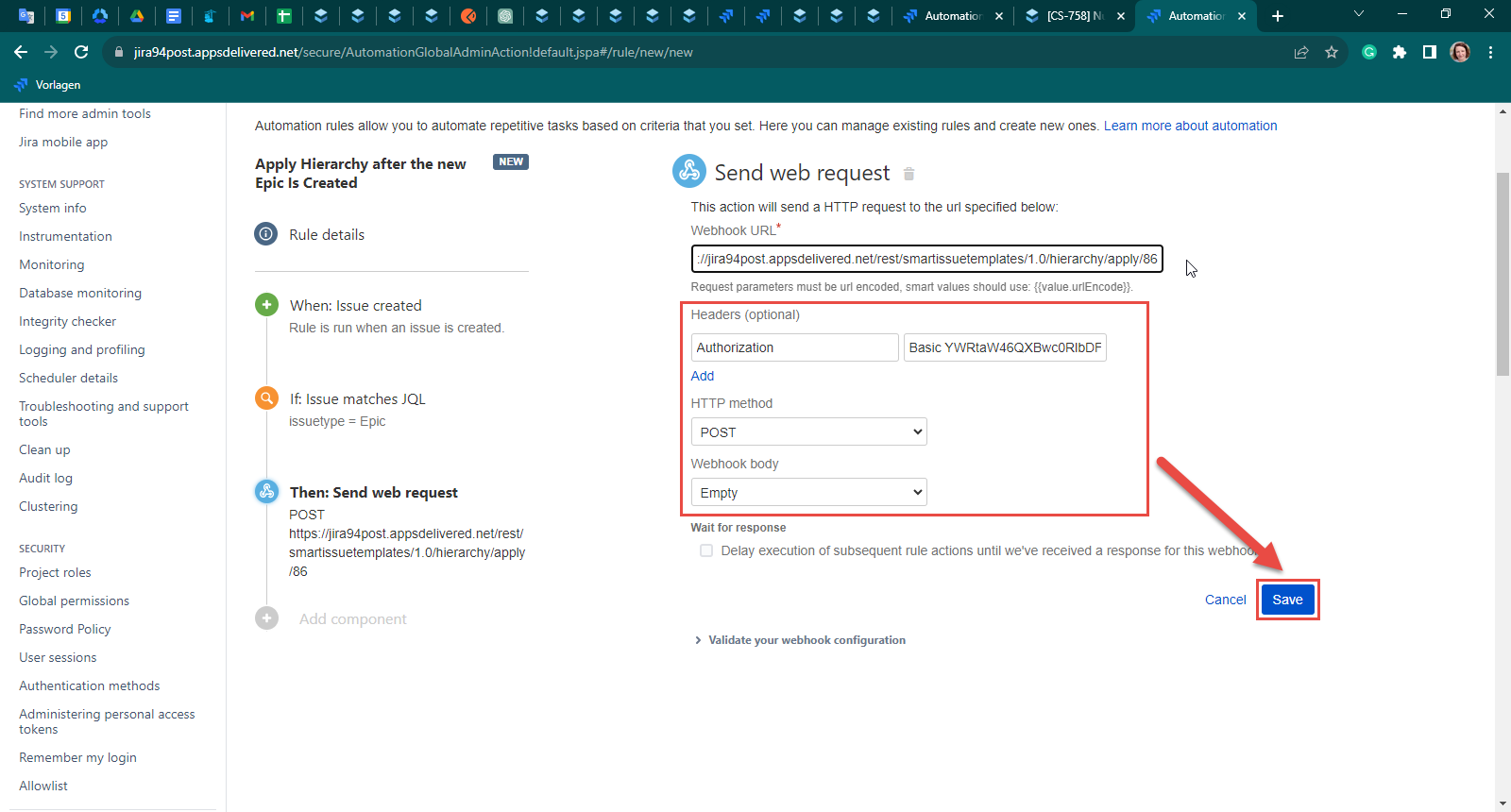Reload the page in the browser

81,52
